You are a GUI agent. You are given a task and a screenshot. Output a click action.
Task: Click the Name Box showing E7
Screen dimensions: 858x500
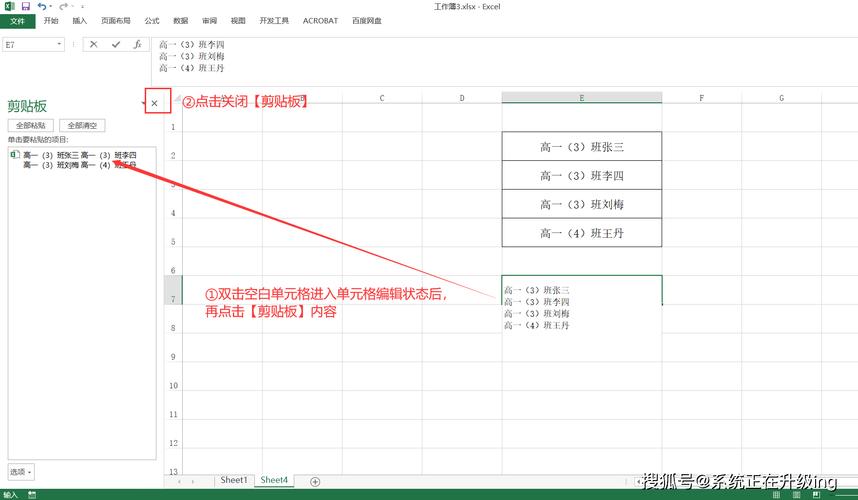point(28,45)
